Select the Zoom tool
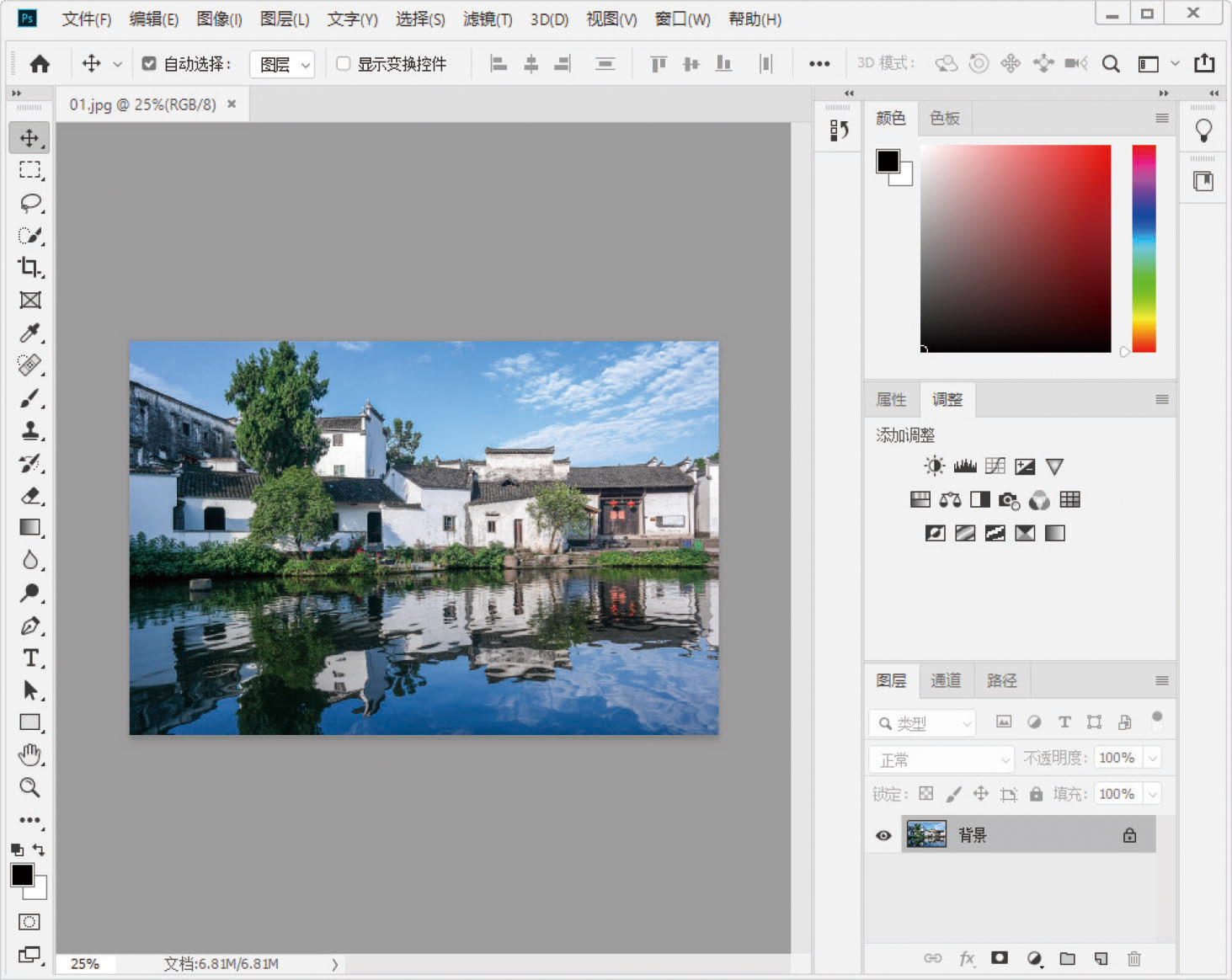Viewport: 1232px width, 980px height. click(x=29, y=787)
